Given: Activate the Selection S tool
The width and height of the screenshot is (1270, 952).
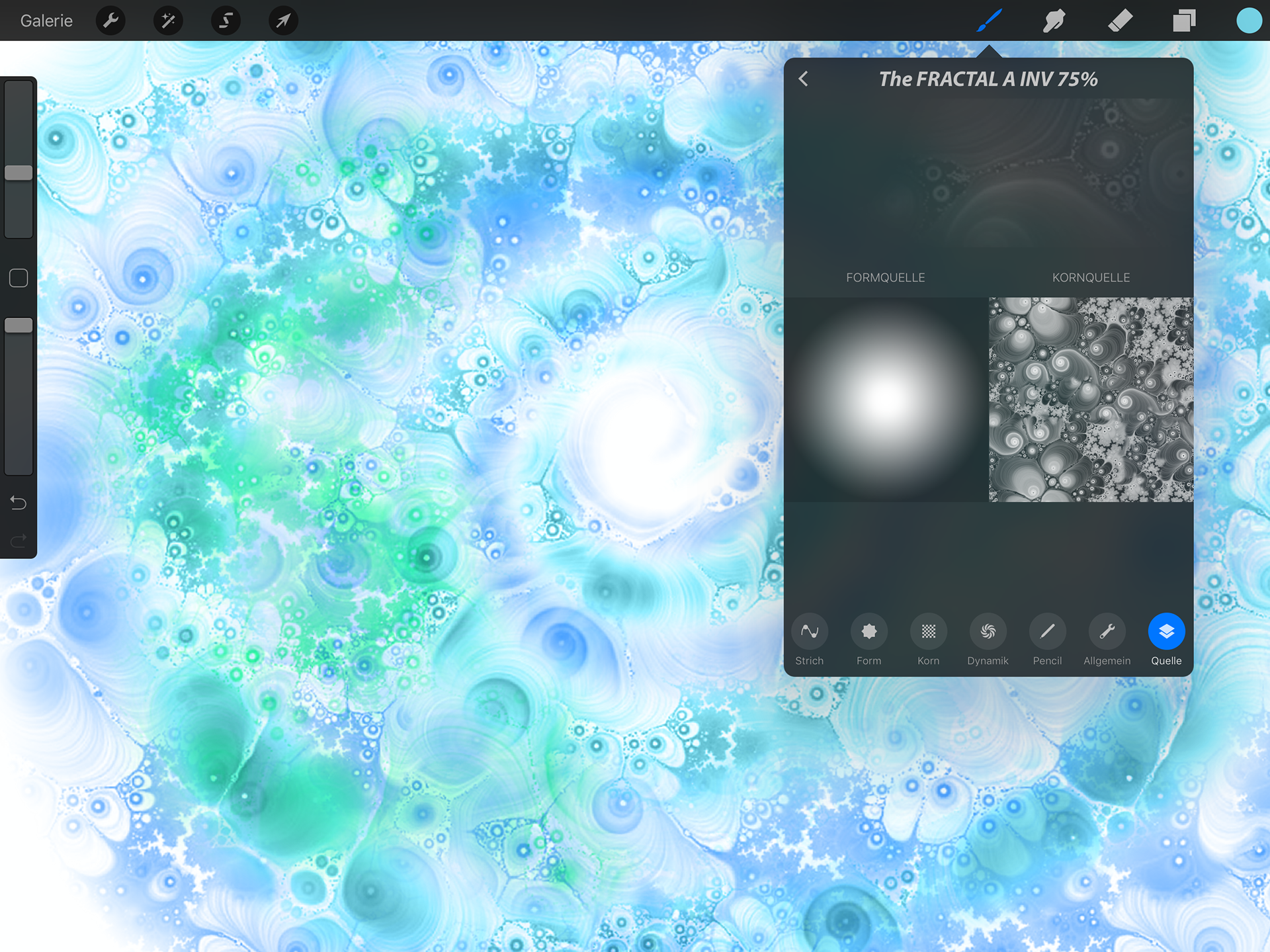Looking at the screenshot, I should click(x=226, y=21).
